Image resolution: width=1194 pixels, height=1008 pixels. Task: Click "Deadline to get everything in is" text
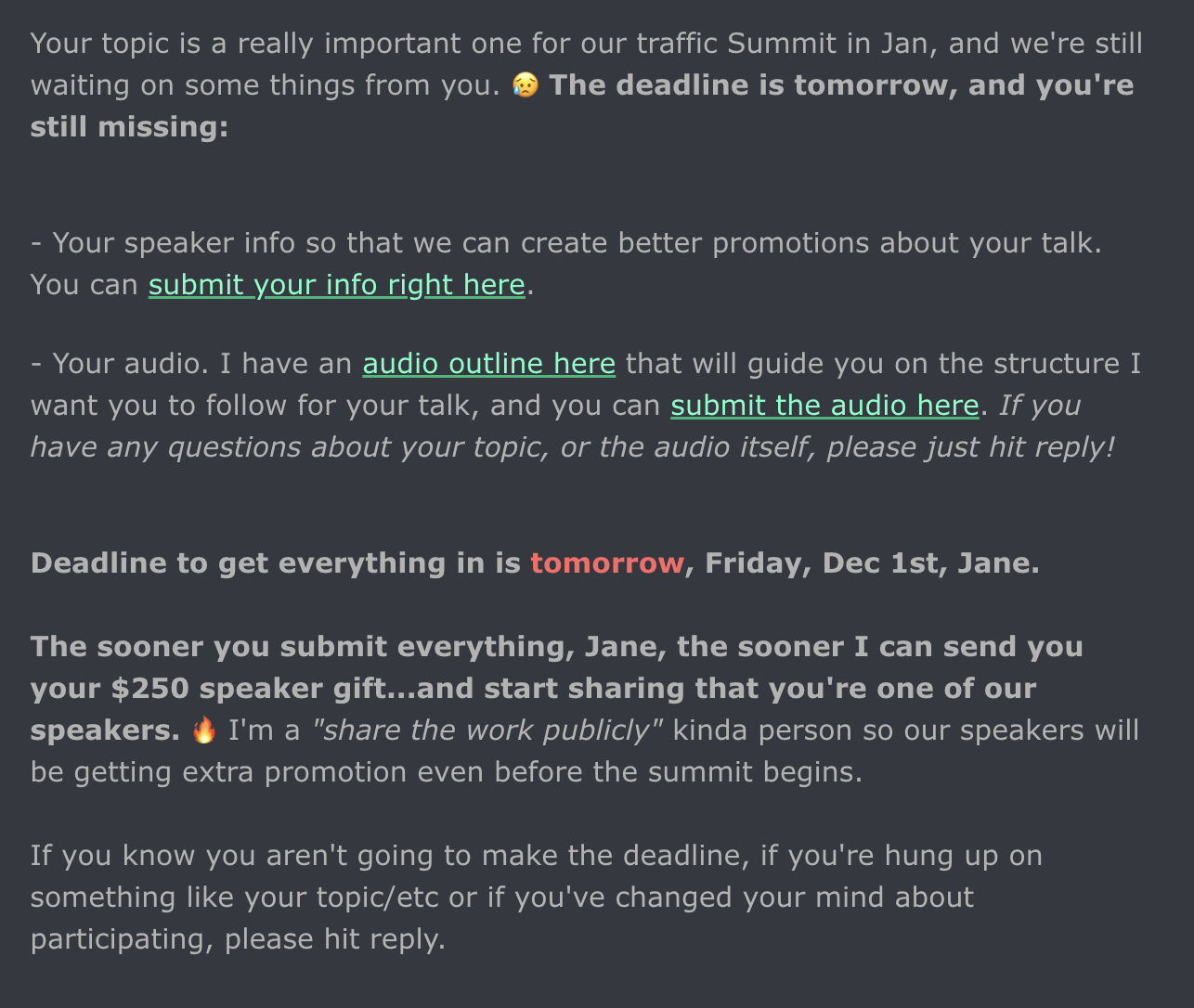click(x=275, y=563)
